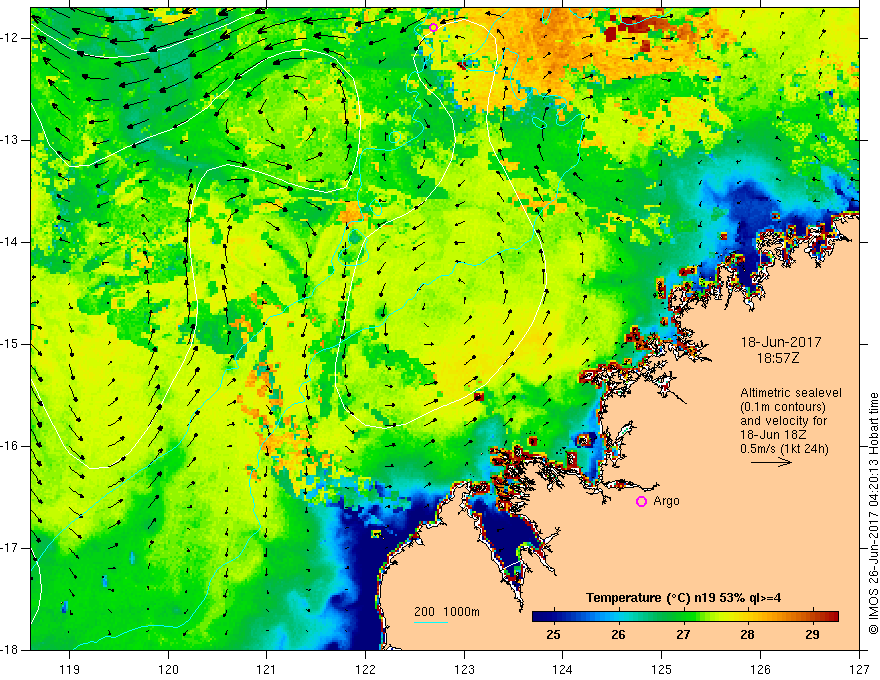
Task: Click longitude axis label "119"
Action: pyautogui.click(x=70, y=669)
